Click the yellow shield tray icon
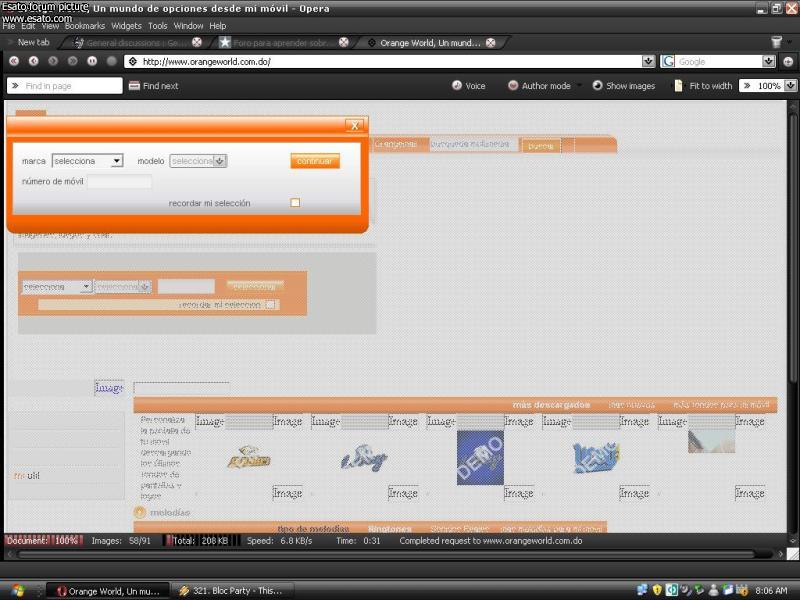Viewport: 800px width, 600px height. [x=657, y=590]
